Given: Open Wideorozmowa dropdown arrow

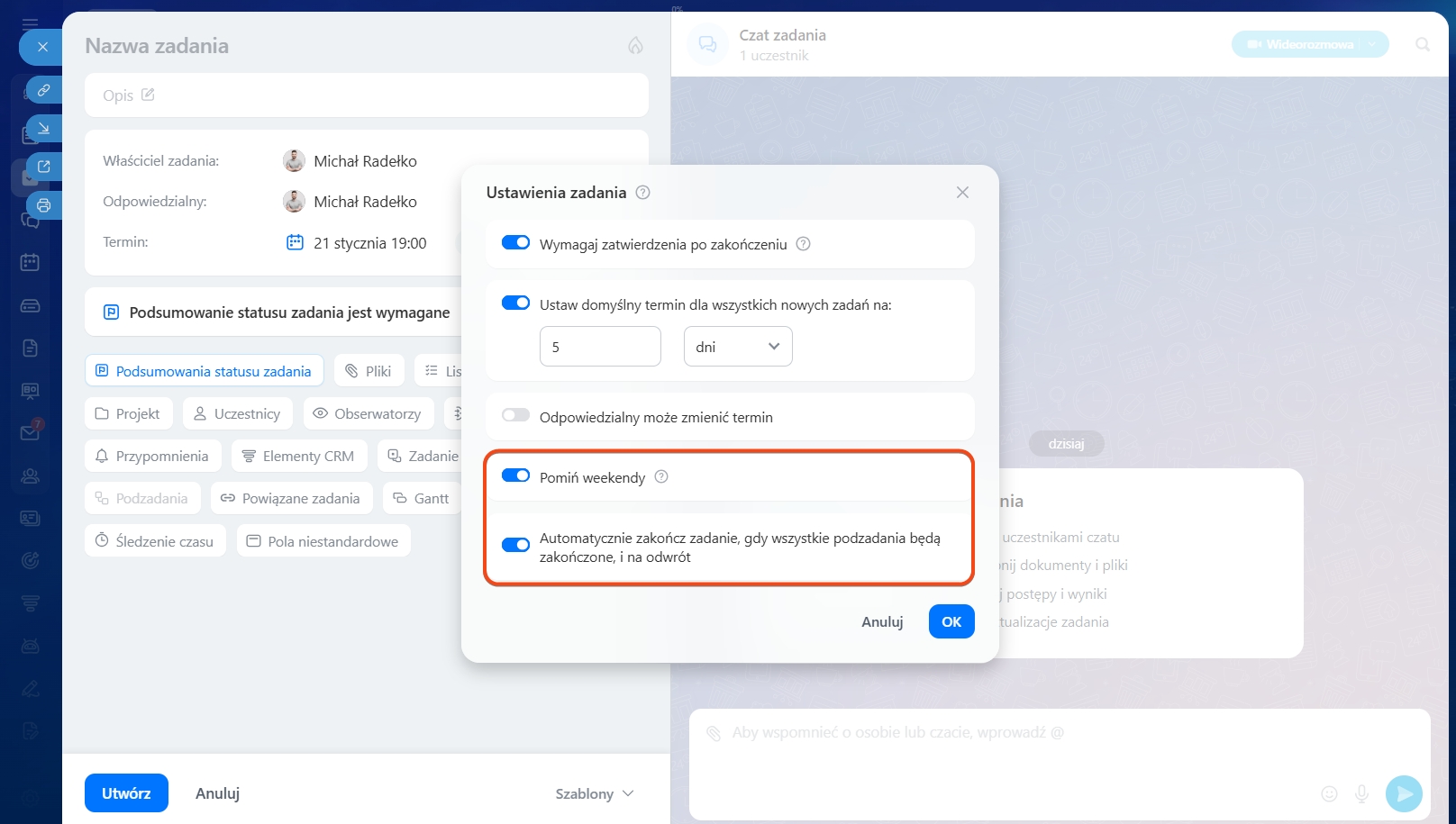Looking at the screenshot, I should (1372, 44).
